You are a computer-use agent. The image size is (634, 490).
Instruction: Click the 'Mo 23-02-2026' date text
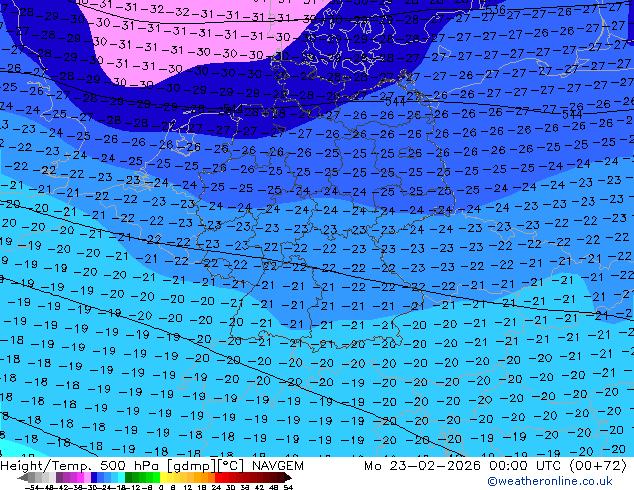pos(423,466)
